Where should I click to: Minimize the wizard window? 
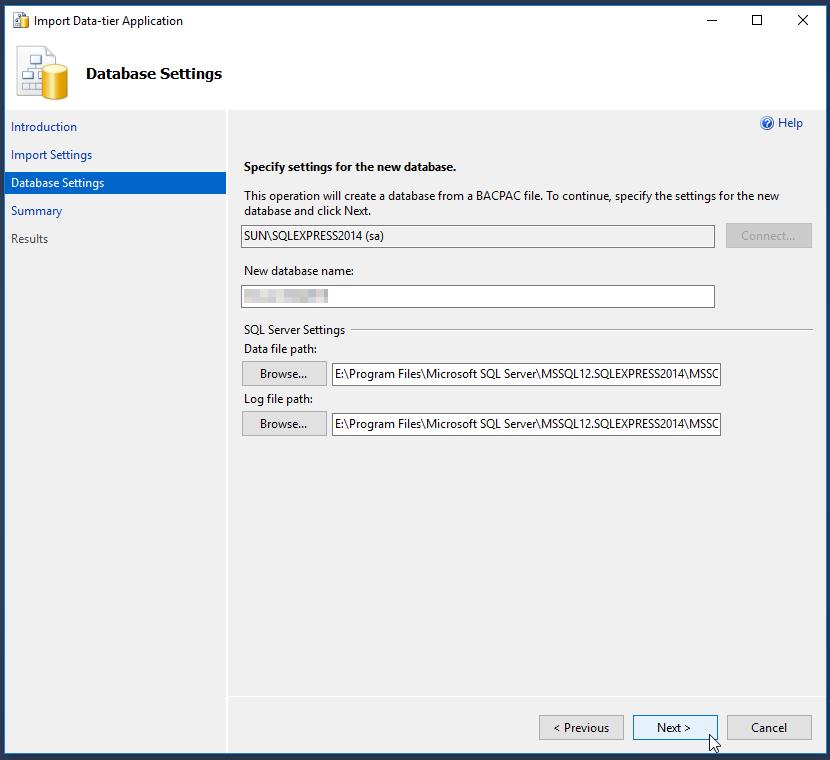pos(711,20)
